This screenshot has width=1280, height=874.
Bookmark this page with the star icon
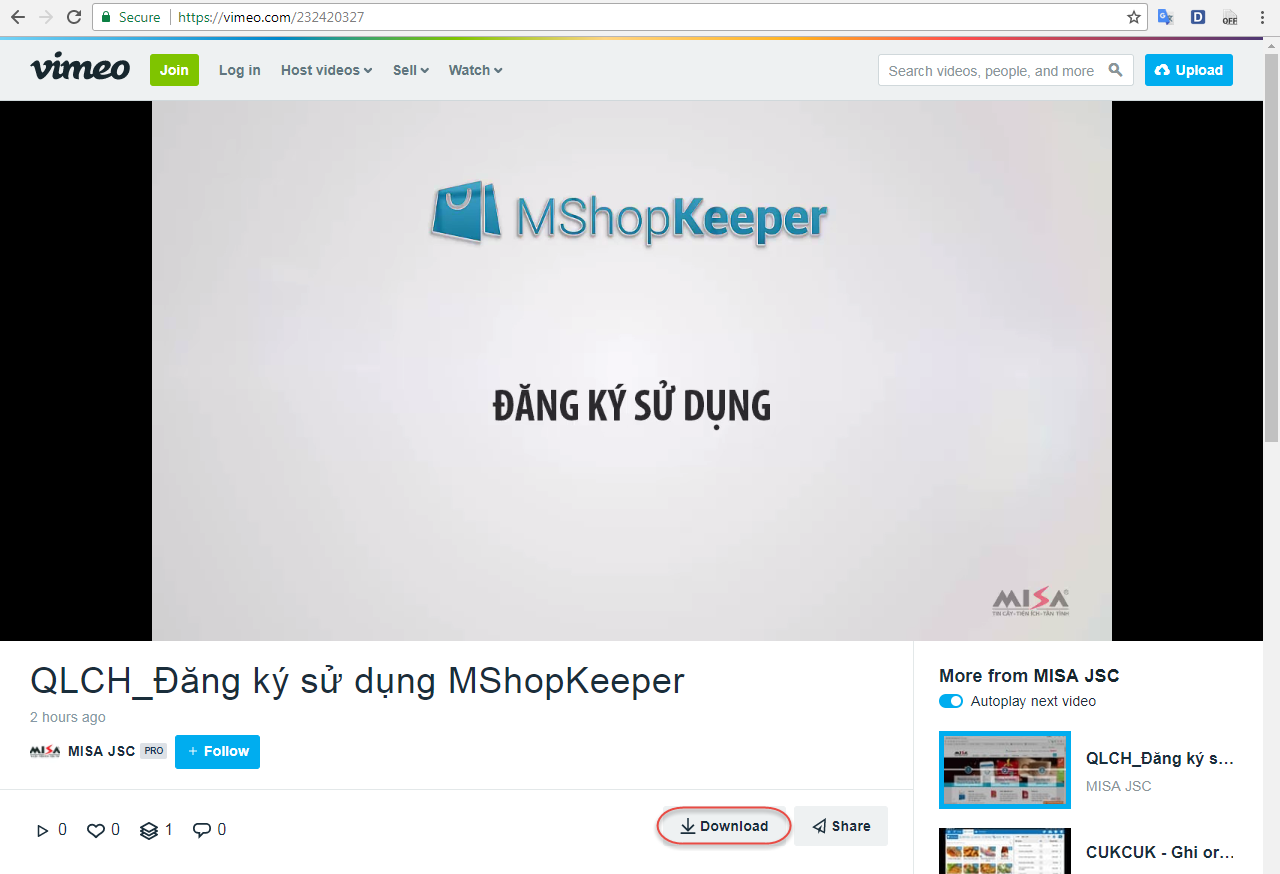click(x=1134, y=17)
